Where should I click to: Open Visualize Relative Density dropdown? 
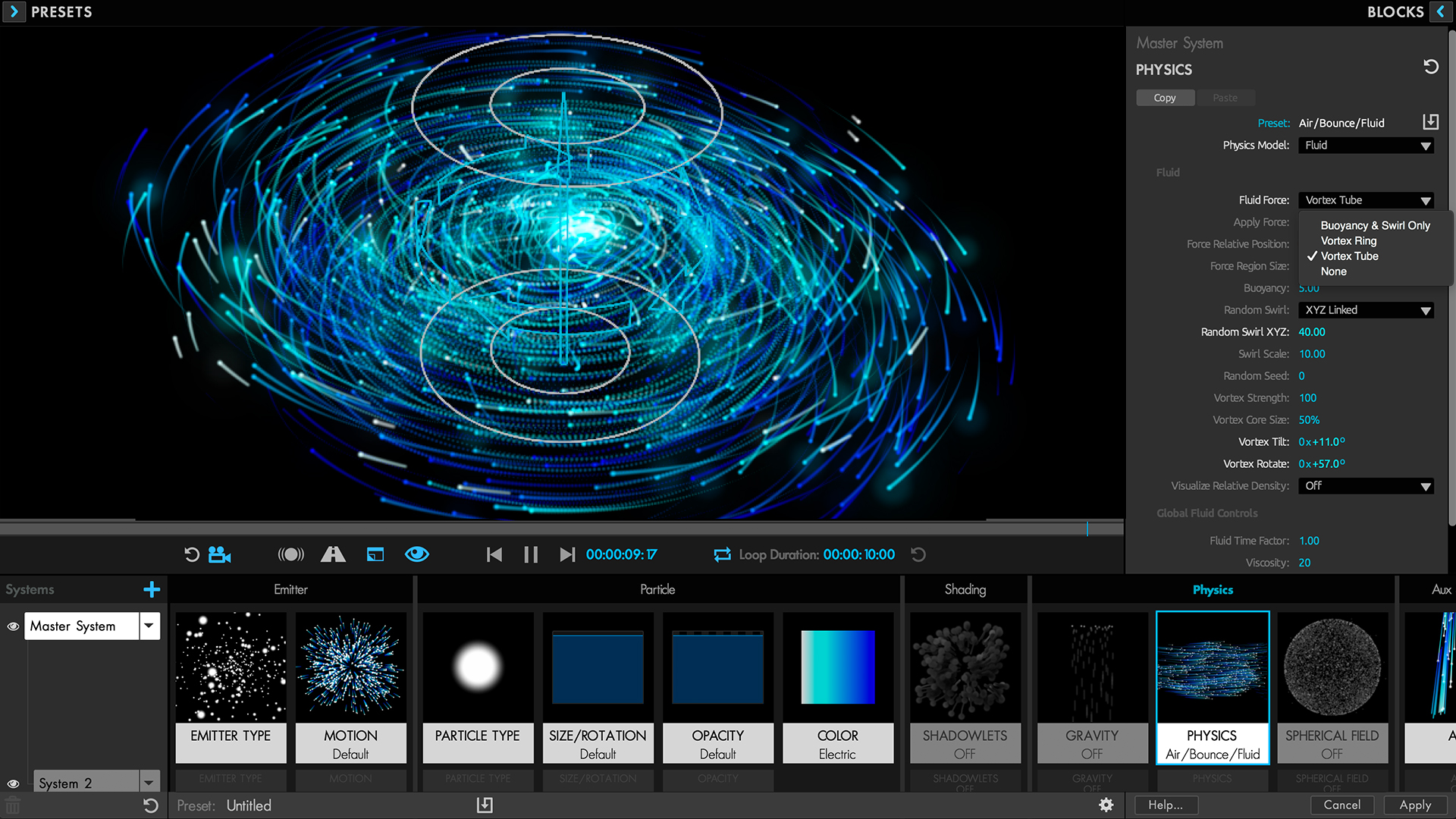[1365, 486]
